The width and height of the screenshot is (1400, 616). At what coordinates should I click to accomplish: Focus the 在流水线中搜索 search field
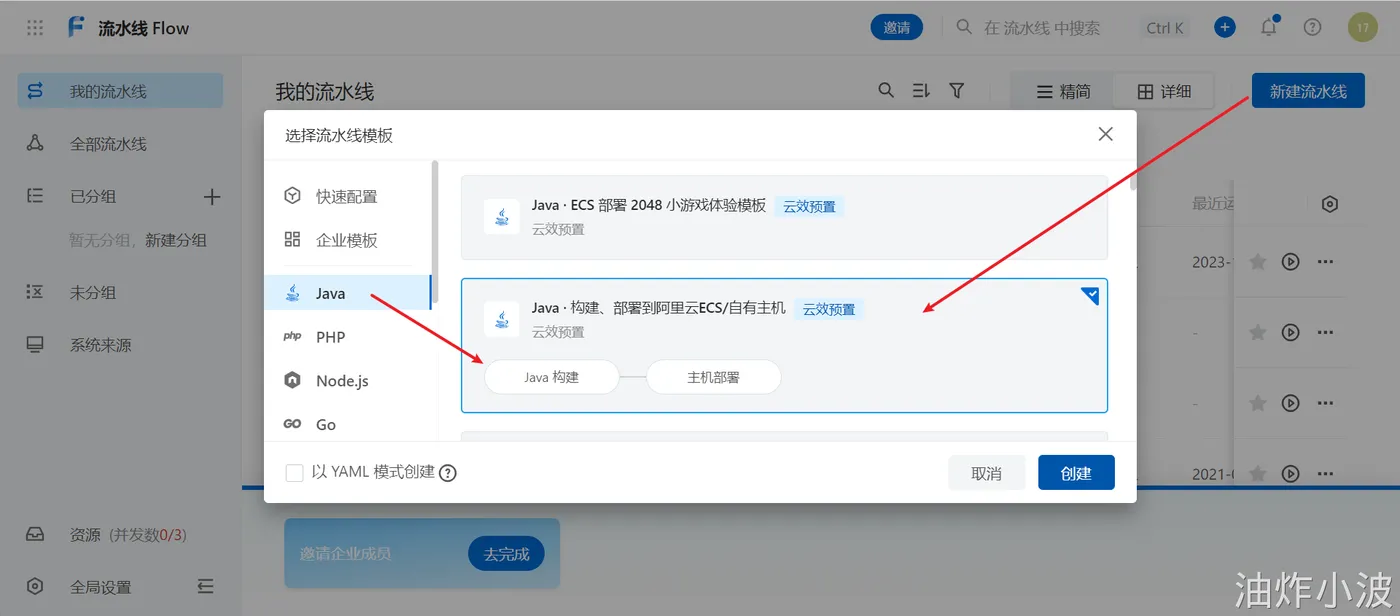tap(1040, 27)
